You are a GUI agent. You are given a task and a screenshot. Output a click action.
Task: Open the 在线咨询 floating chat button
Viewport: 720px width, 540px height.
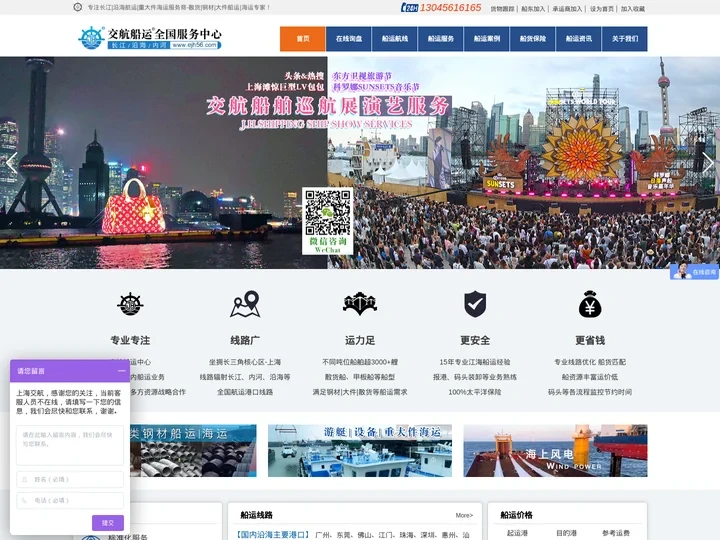click(x=694, y=272)
